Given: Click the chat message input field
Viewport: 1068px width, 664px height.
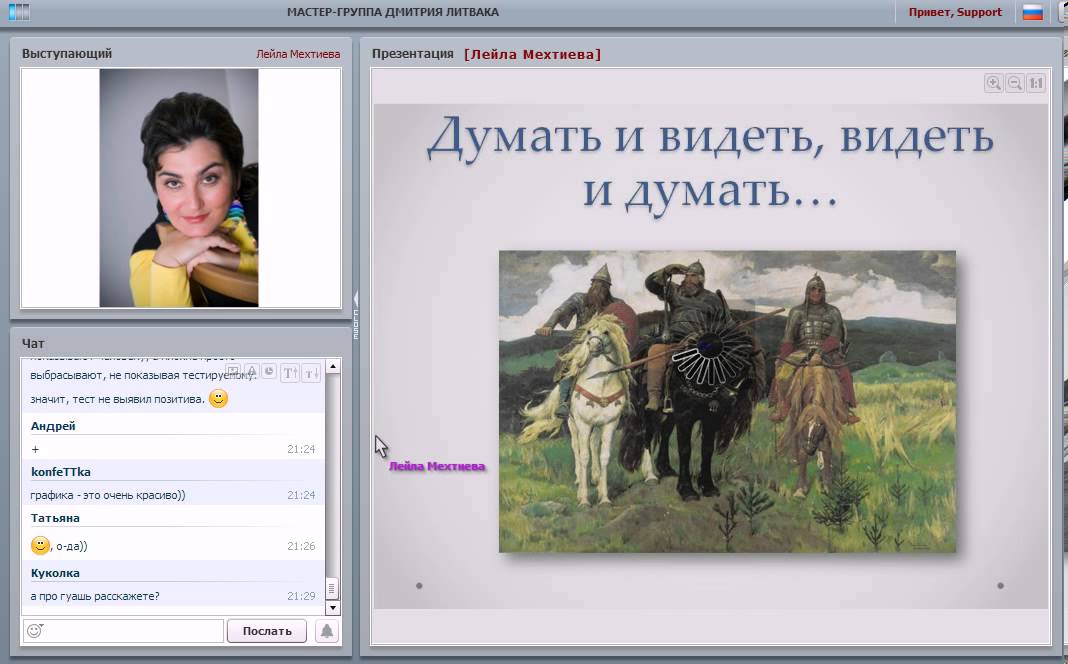Looking at the screenshot, I should point(123,631).
